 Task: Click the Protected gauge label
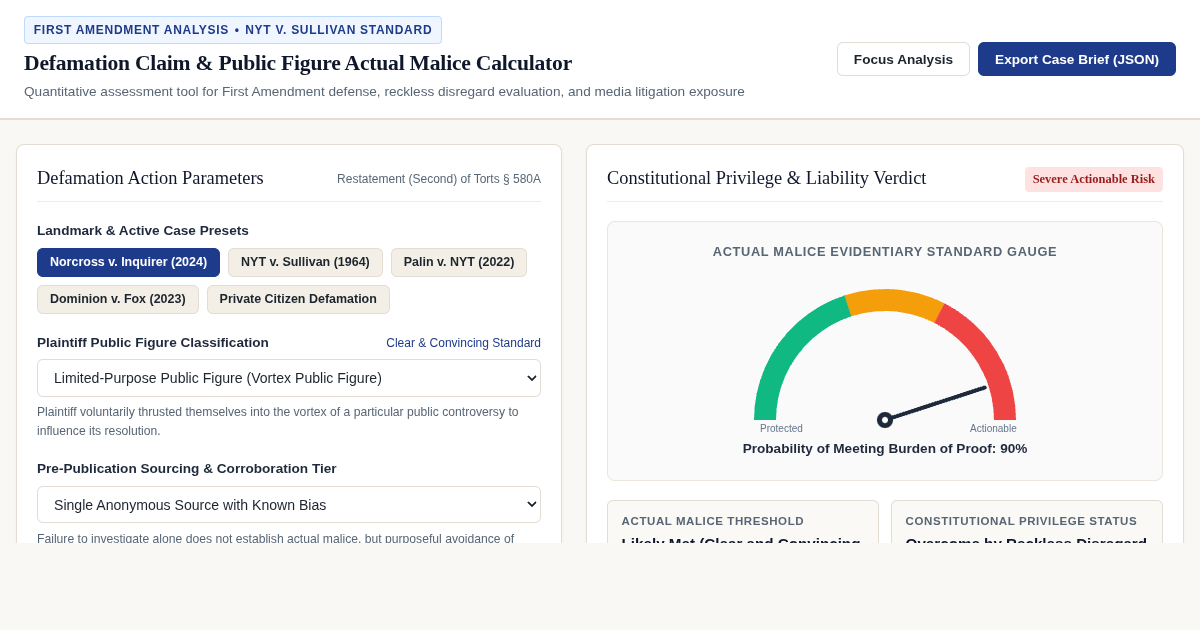pyautogui.click(x=781, y=428)
